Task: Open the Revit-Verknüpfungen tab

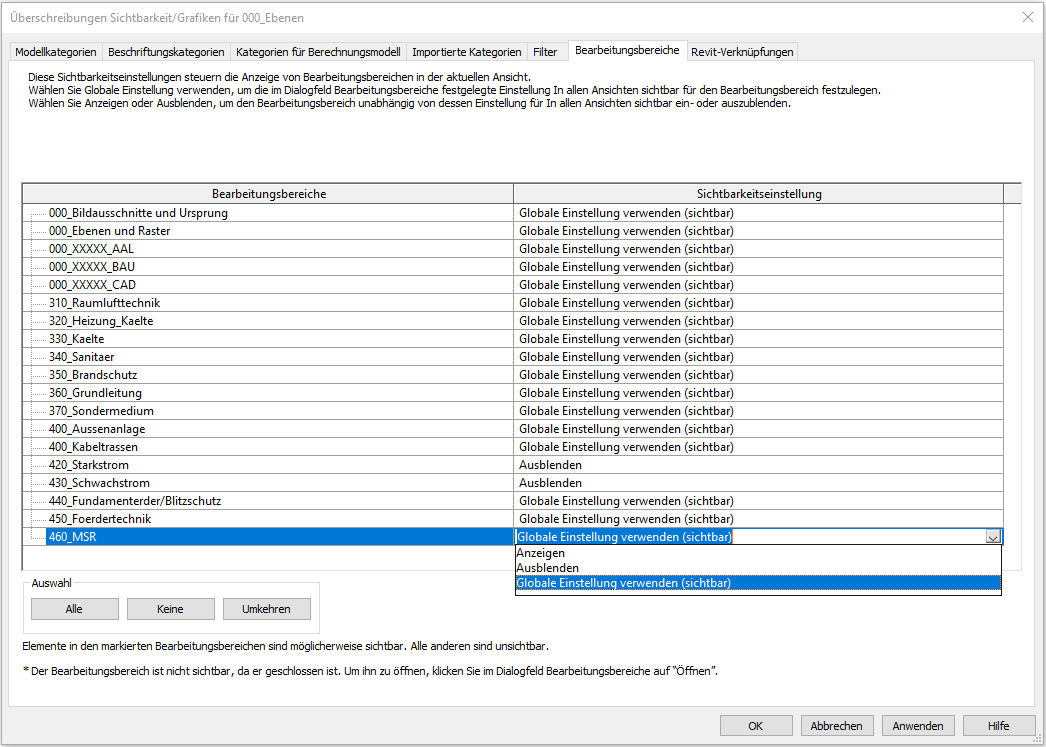Action: (x=742, y=52)
